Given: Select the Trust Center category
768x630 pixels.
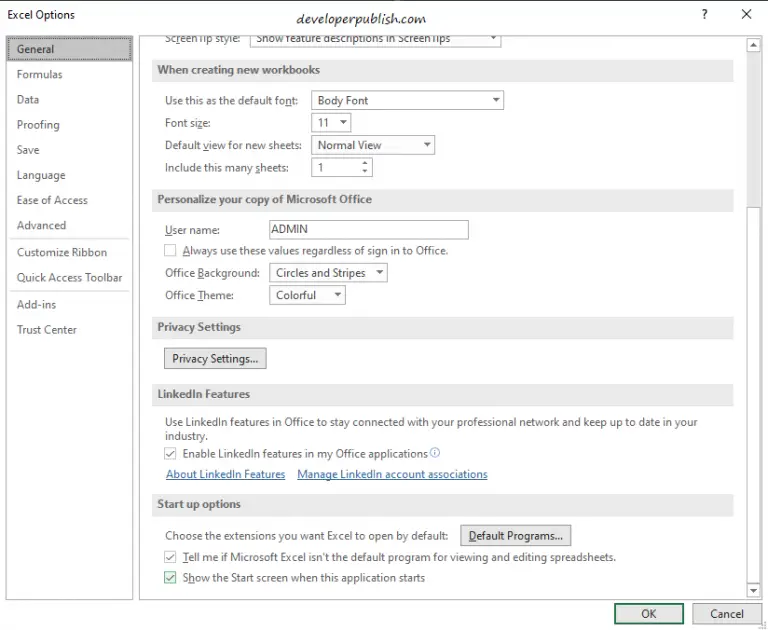Looking at the screenshot, I should tap(47, 330).
